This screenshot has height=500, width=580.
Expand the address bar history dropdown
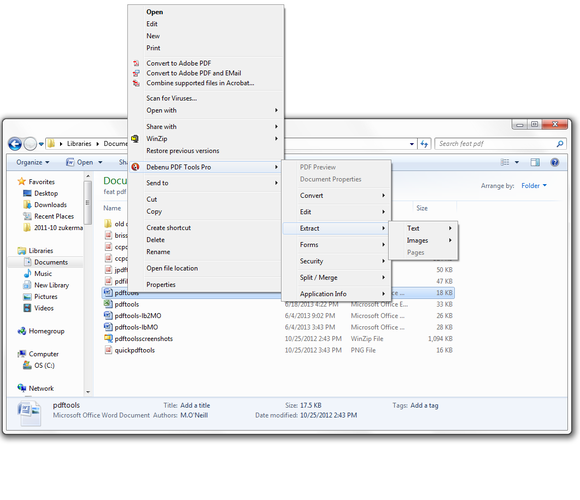coord(412,144)
